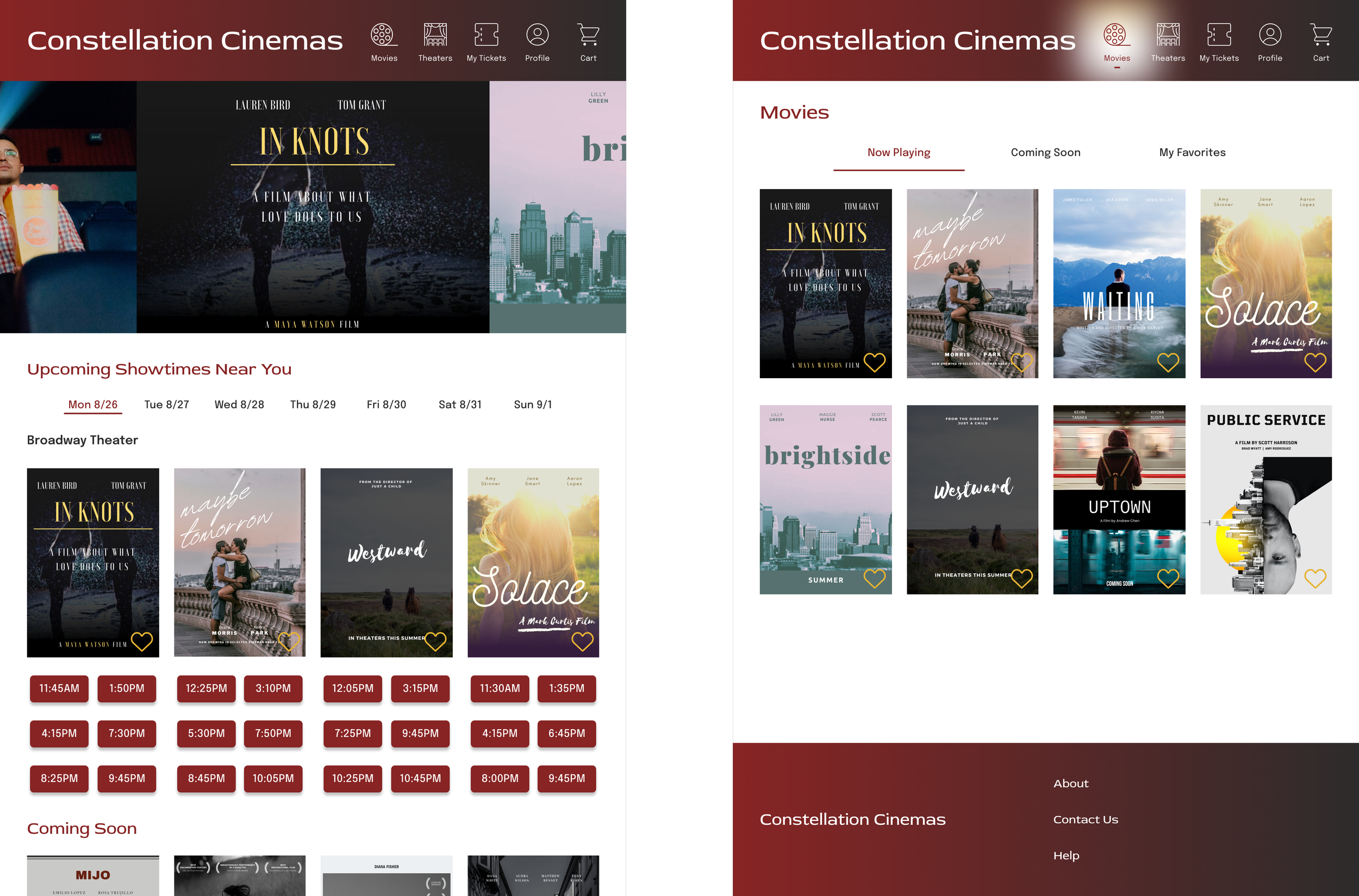Viewport: 1359px width, 896px height.
Task: Choose 10:05PM showtime for Maybe Tomorrow
Action: [273, 778]
